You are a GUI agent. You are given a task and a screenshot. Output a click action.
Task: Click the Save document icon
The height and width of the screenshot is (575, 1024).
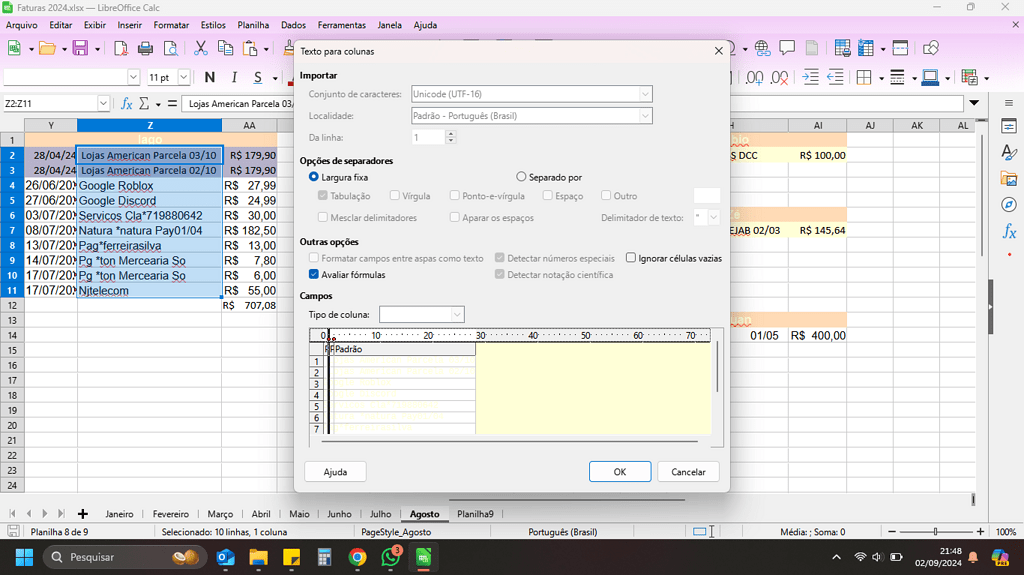point(80,48)
